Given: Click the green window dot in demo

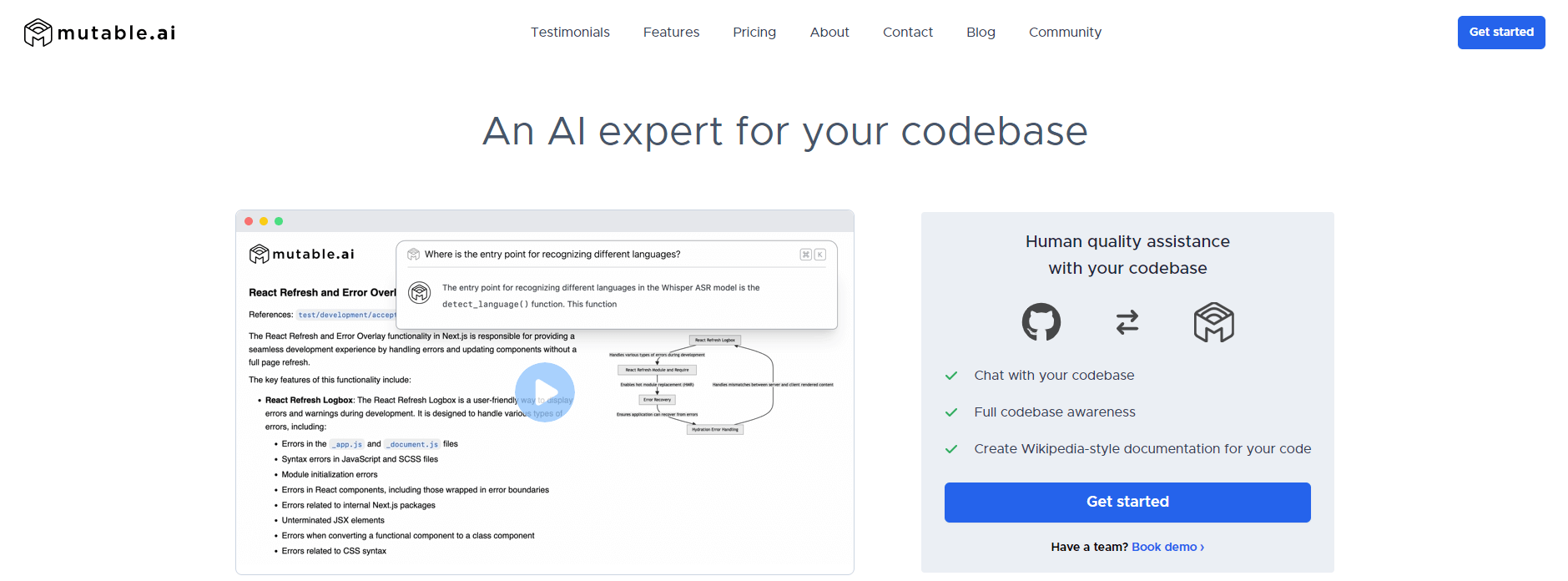Looking at the screenshot, I should coord(279,221).
